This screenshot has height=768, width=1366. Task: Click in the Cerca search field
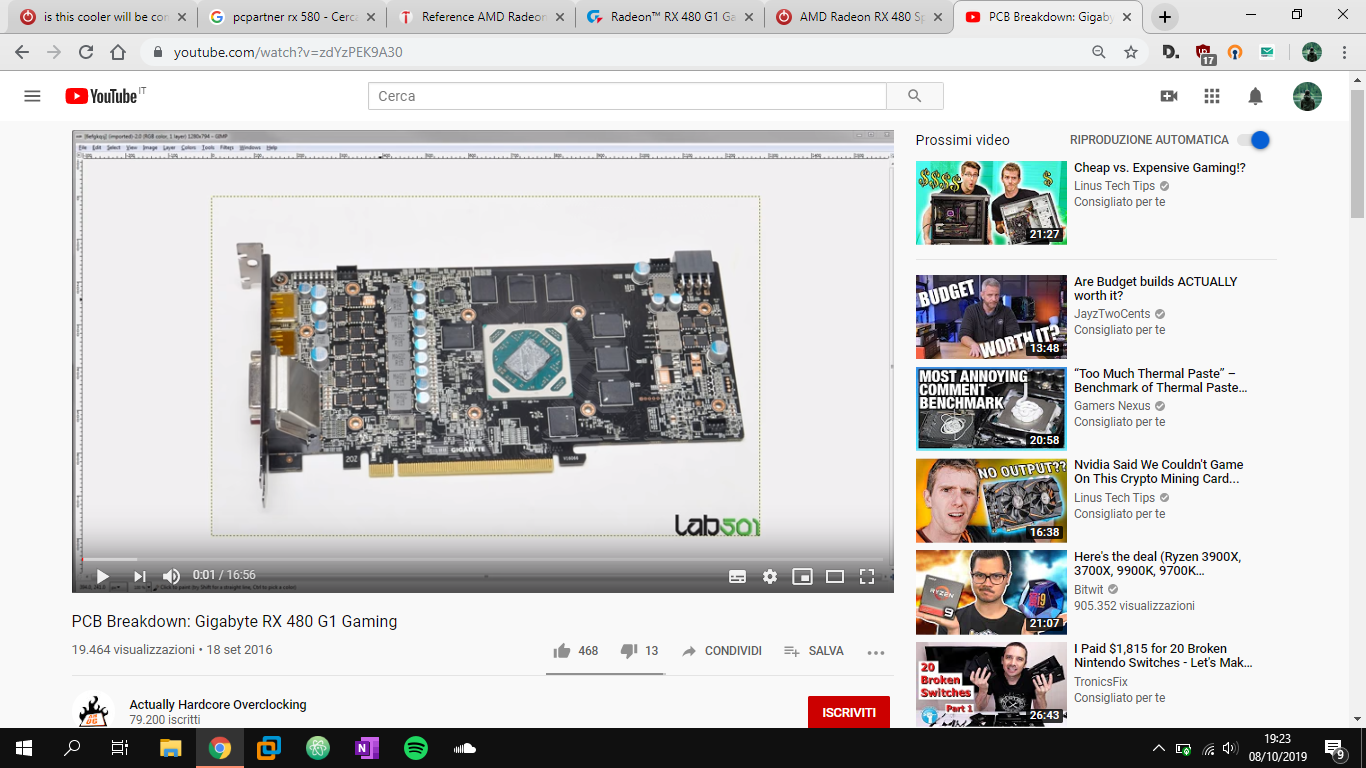tap(628, 96)
